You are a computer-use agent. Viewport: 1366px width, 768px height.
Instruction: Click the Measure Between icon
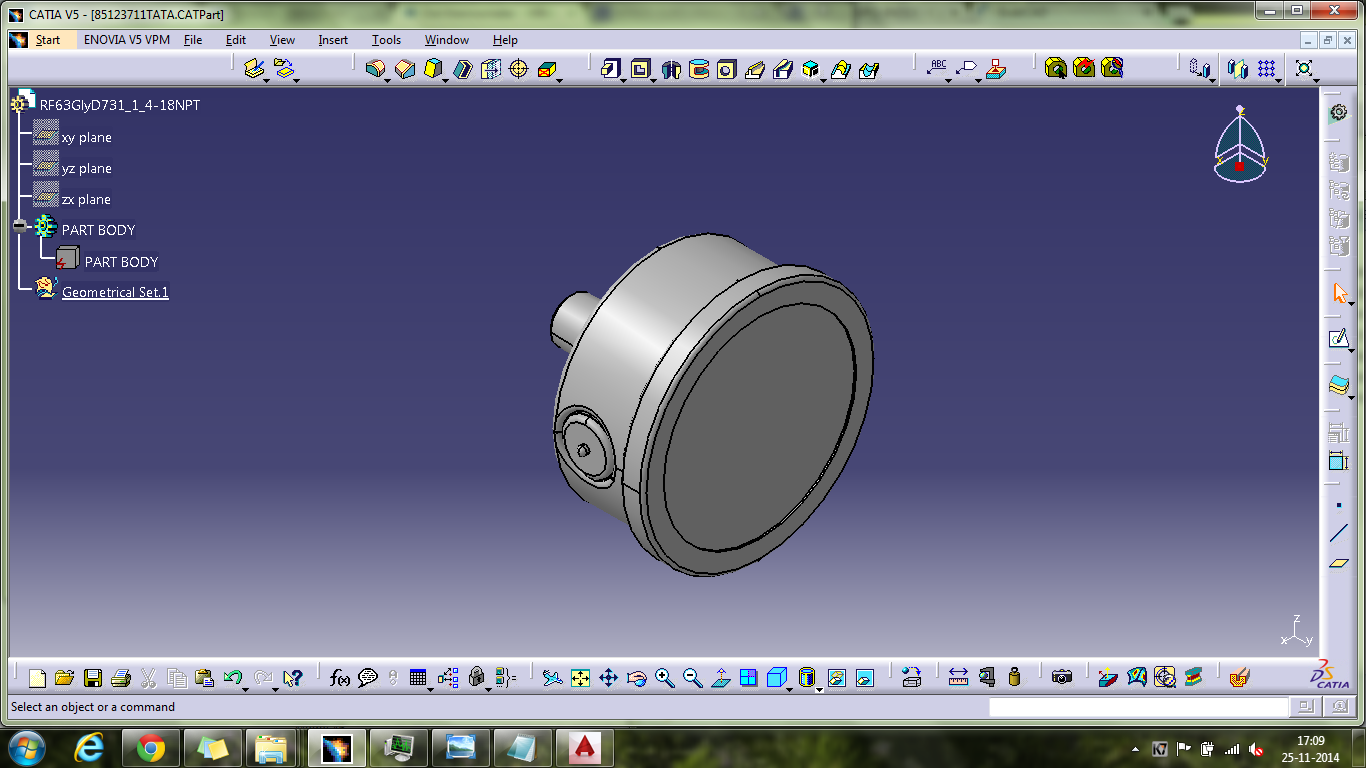pos(959,678)
